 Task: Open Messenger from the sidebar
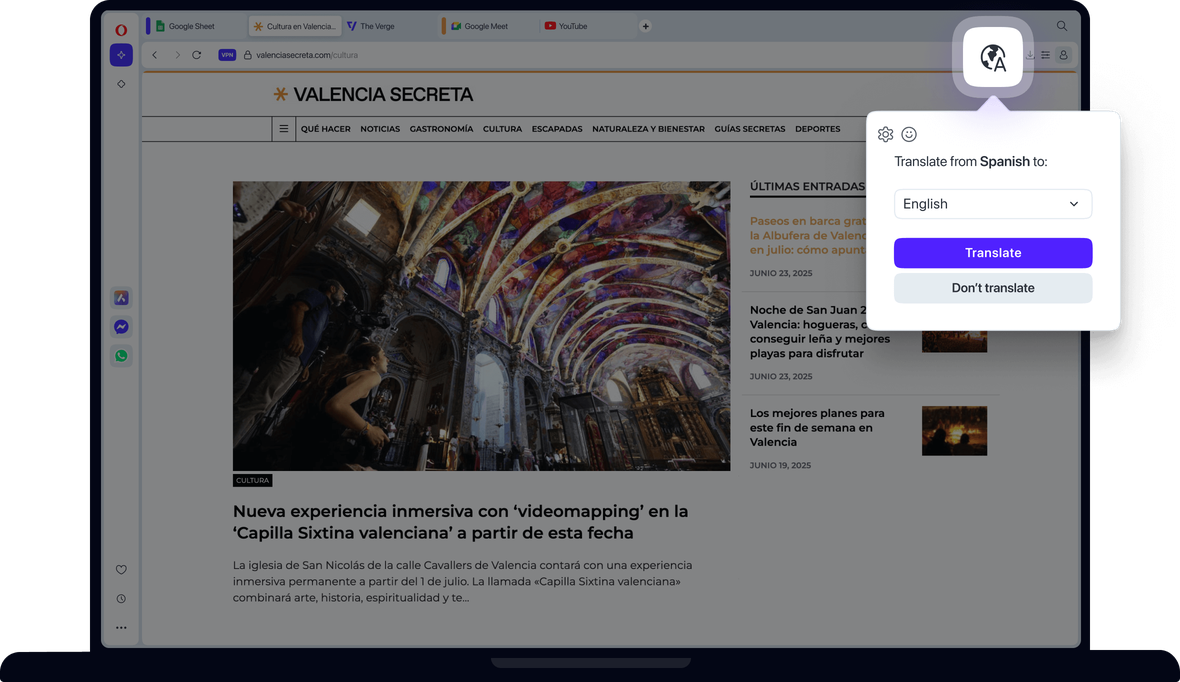(121, 327)
